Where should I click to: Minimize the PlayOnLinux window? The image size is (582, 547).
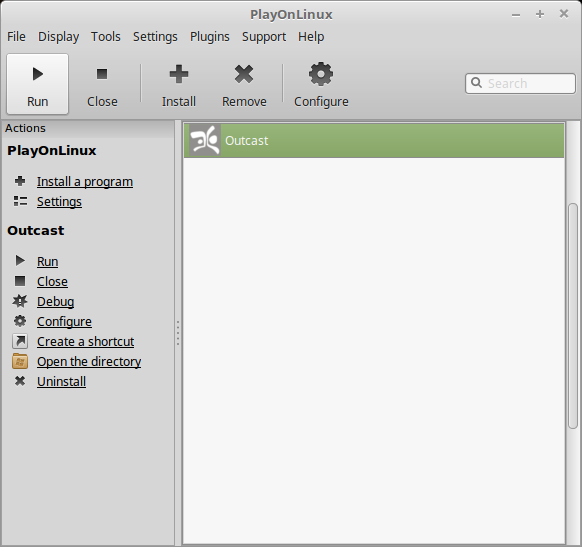(516, 14)
